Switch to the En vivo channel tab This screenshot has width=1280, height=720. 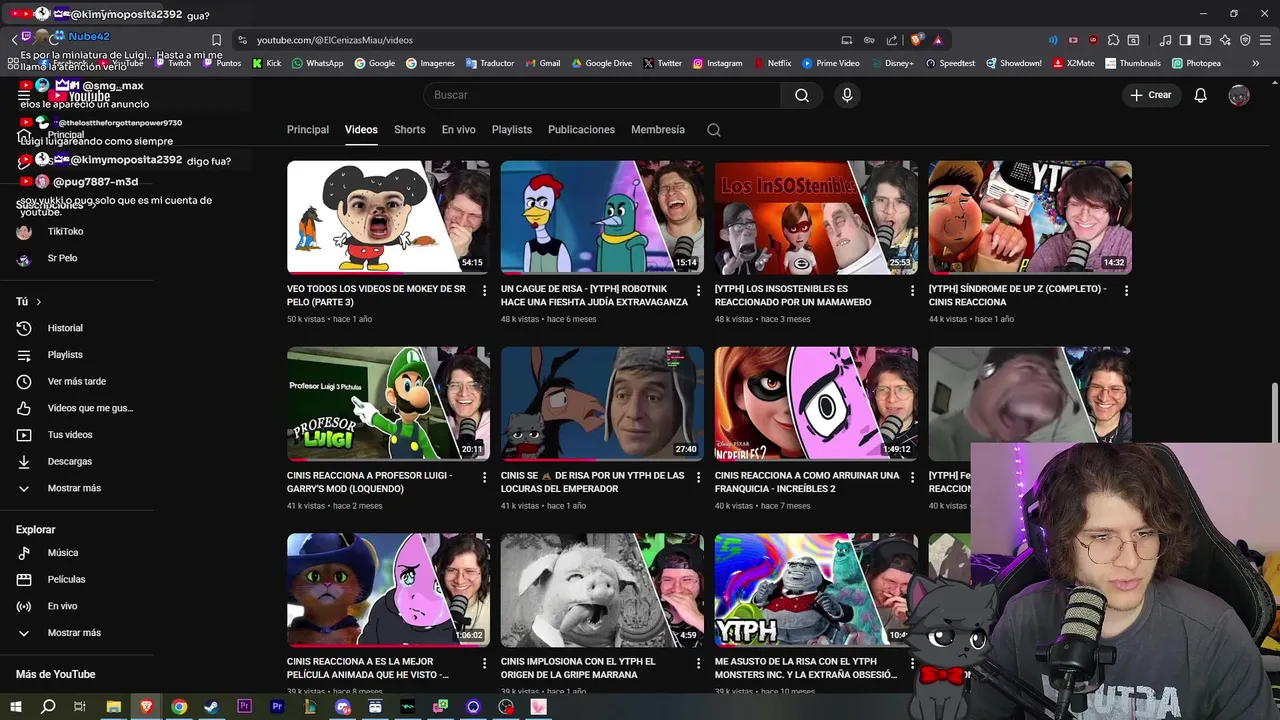click(459, 130)
